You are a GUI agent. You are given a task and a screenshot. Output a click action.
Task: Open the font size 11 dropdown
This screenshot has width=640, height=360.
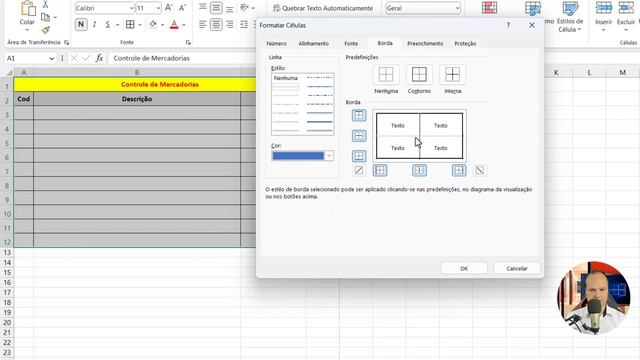tap(158, 8)
